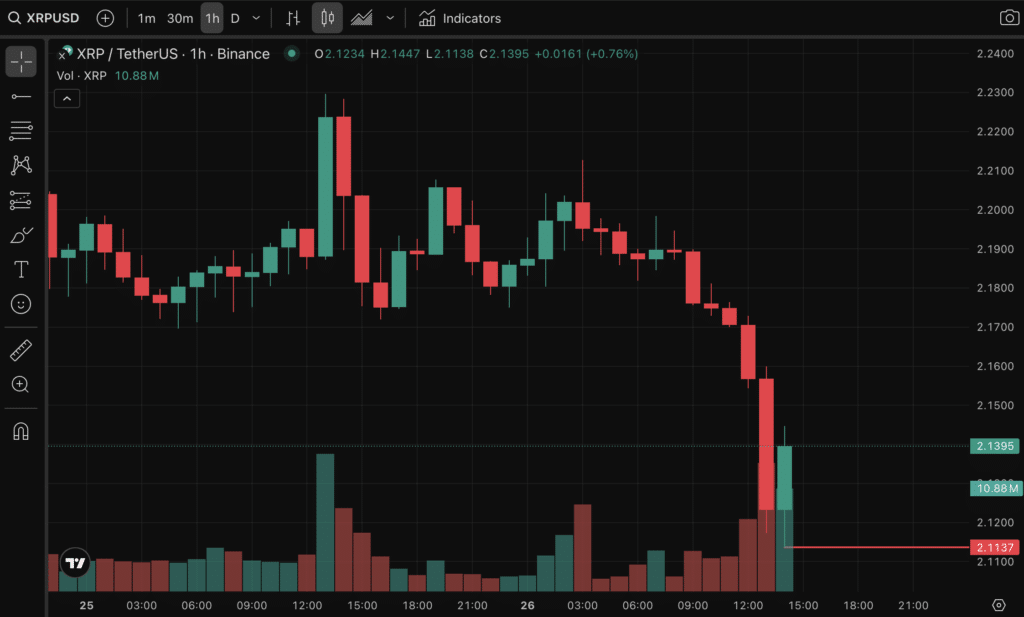Click the XRP / TetherUS symbol title
1024x617 pixels.
[173, 54]
